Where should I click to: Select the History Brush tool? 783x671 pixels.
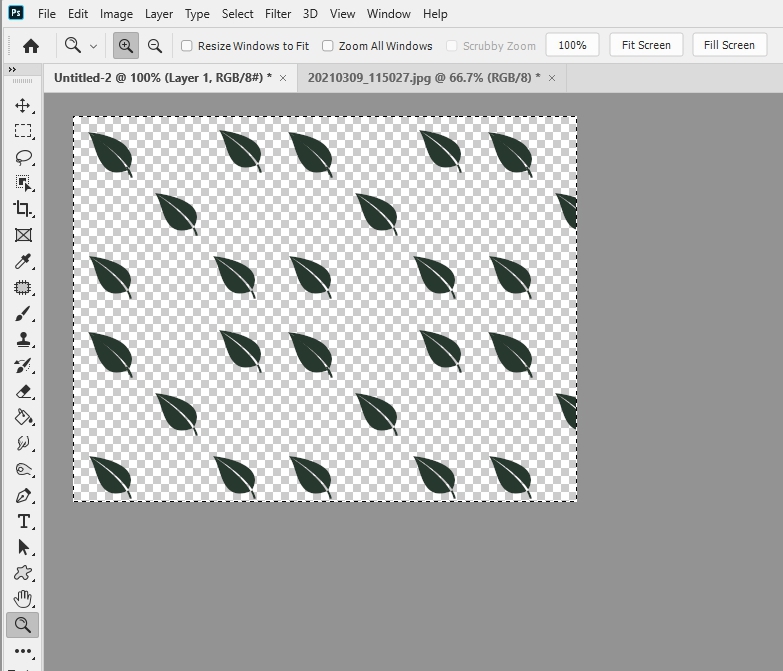22,366
